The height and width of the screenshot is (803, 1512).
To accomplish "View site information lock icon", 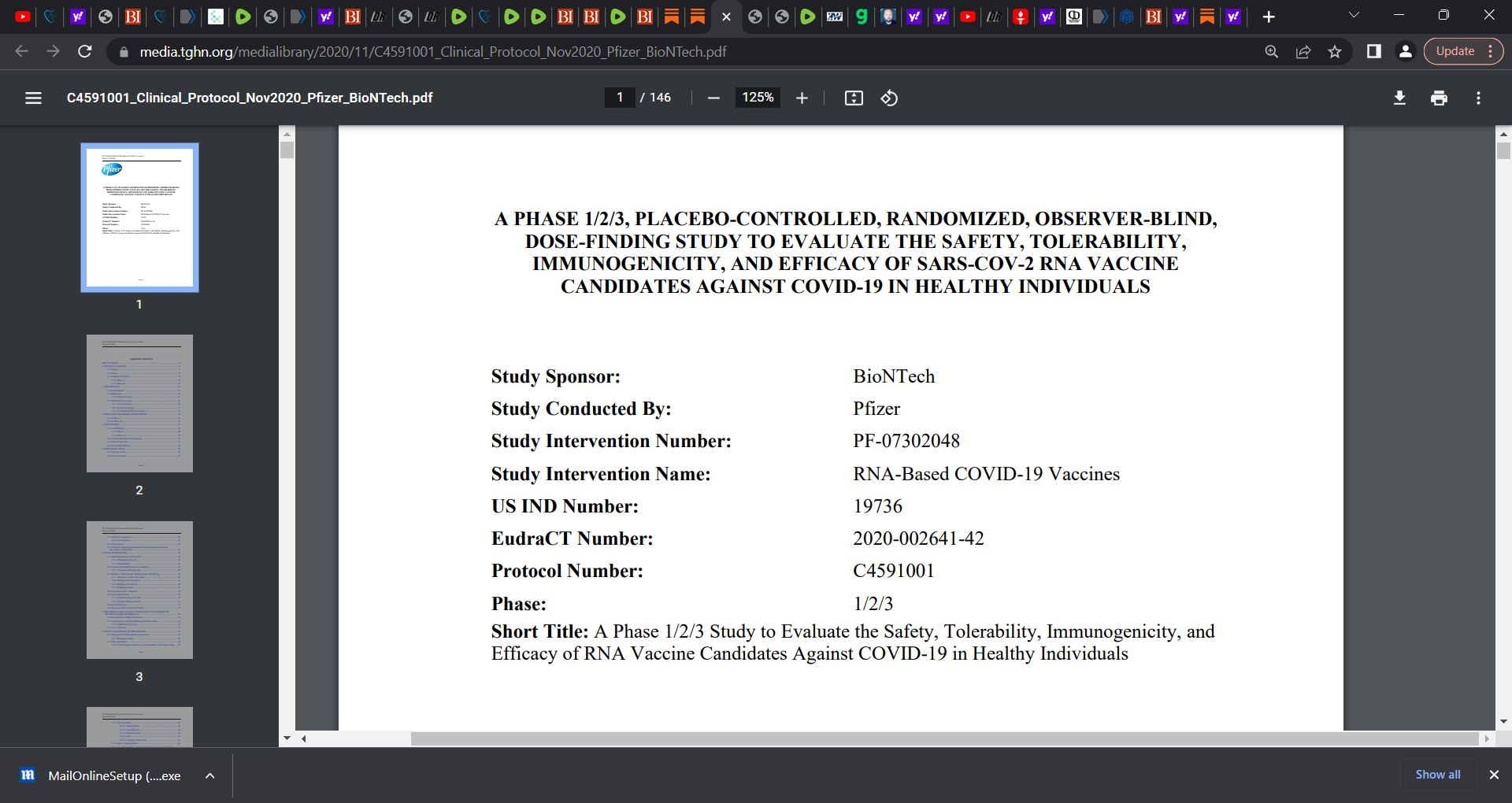I will pos(123,52).
